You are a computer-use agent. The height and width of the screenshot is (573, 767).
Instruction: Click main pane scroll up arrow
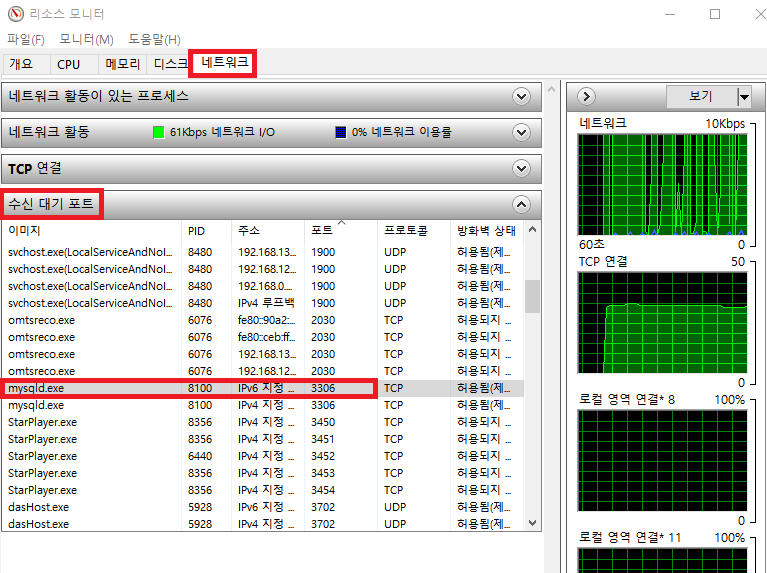pyautogui.click(x=551, y=89)
